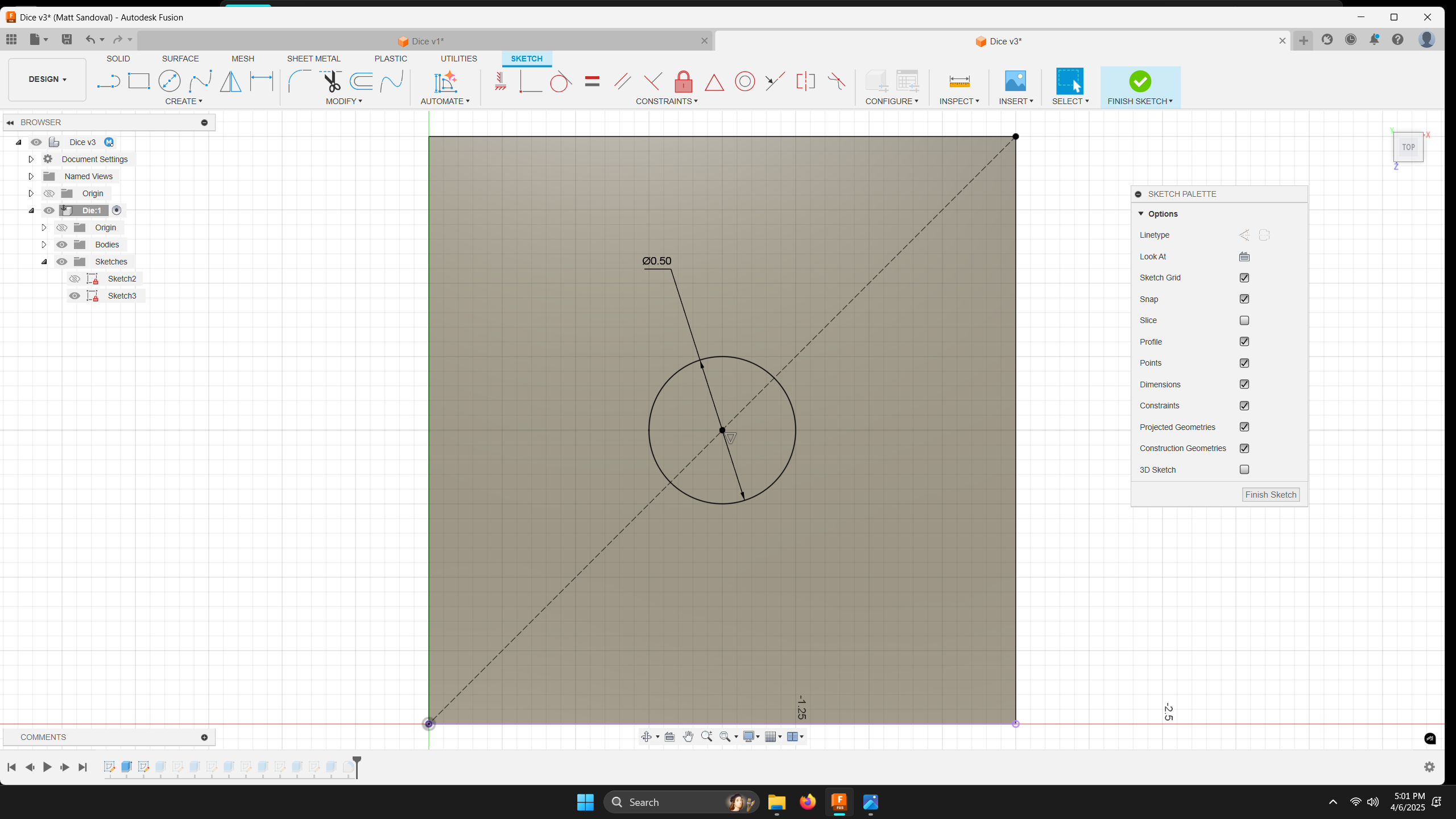This screenshot has height=819, width=1456.
Task: Toggle the Profile checkbox
Action: point(1244,342)
